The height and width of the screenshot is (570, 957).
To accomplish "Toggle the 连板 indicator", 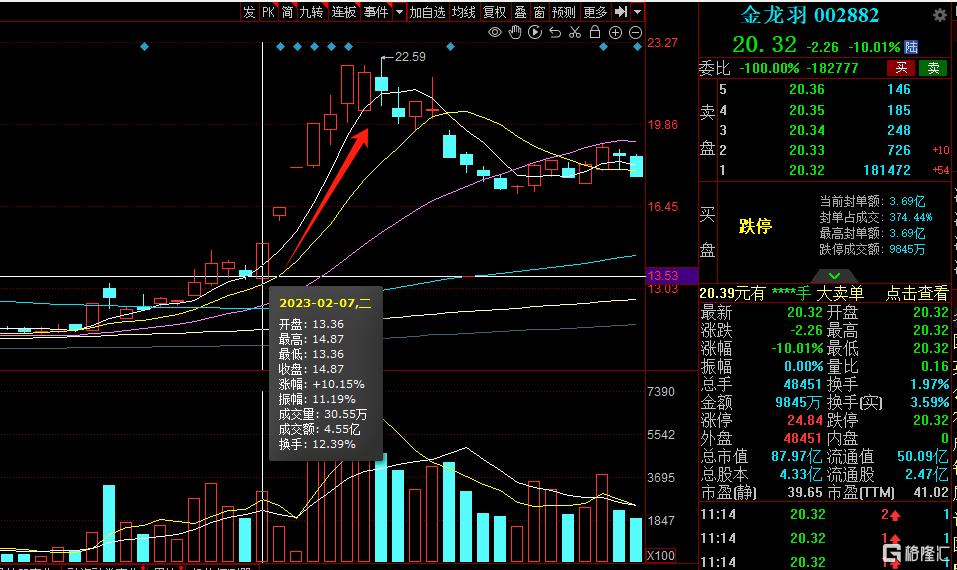I will (x=344, y=12).
